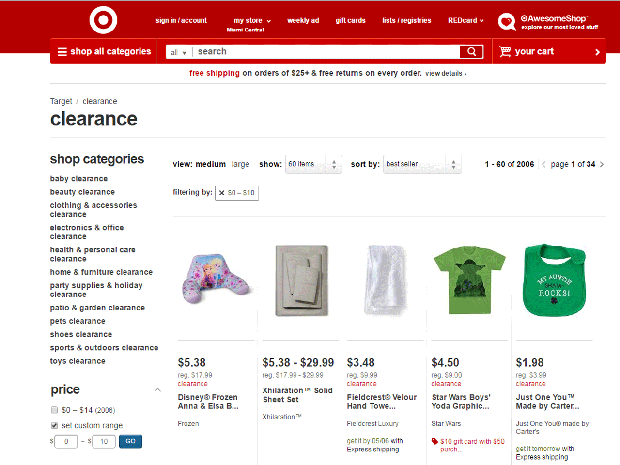
Task: Open the gift cards menu item
Action: click(x=350, y=20)
